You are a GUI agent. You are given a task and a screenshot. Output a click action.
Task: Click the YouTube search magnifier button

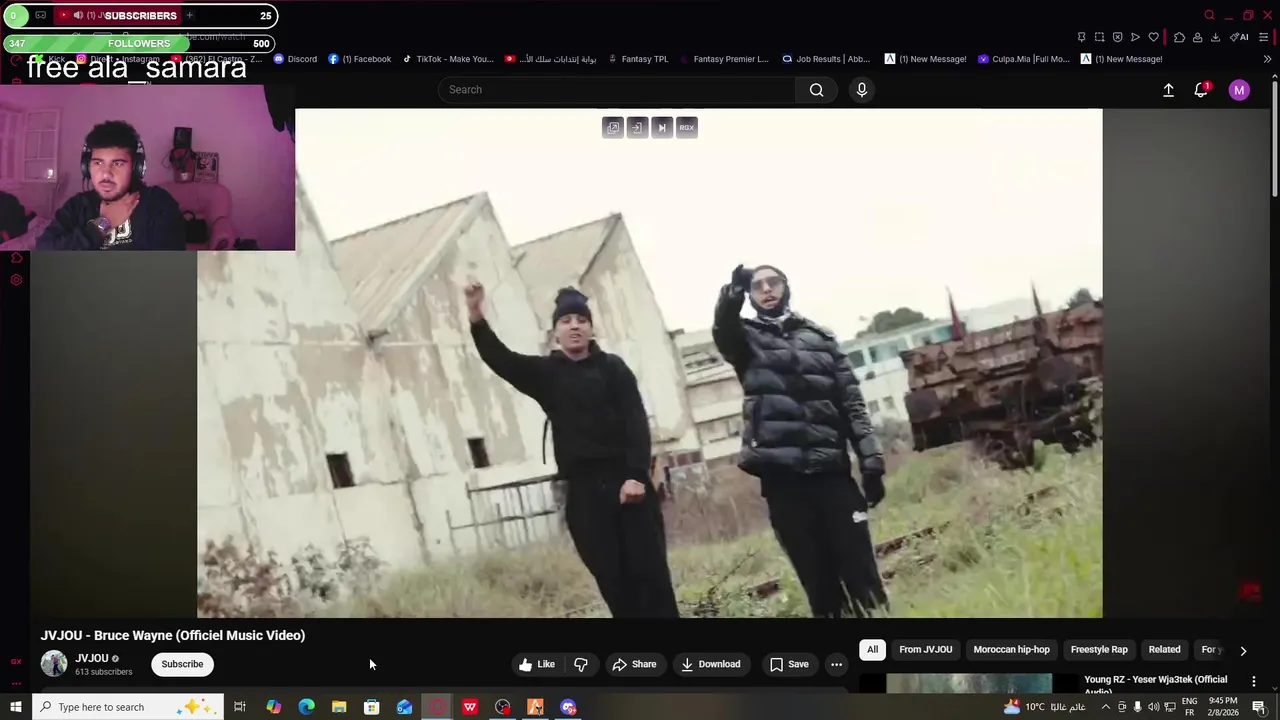point(817,90)
